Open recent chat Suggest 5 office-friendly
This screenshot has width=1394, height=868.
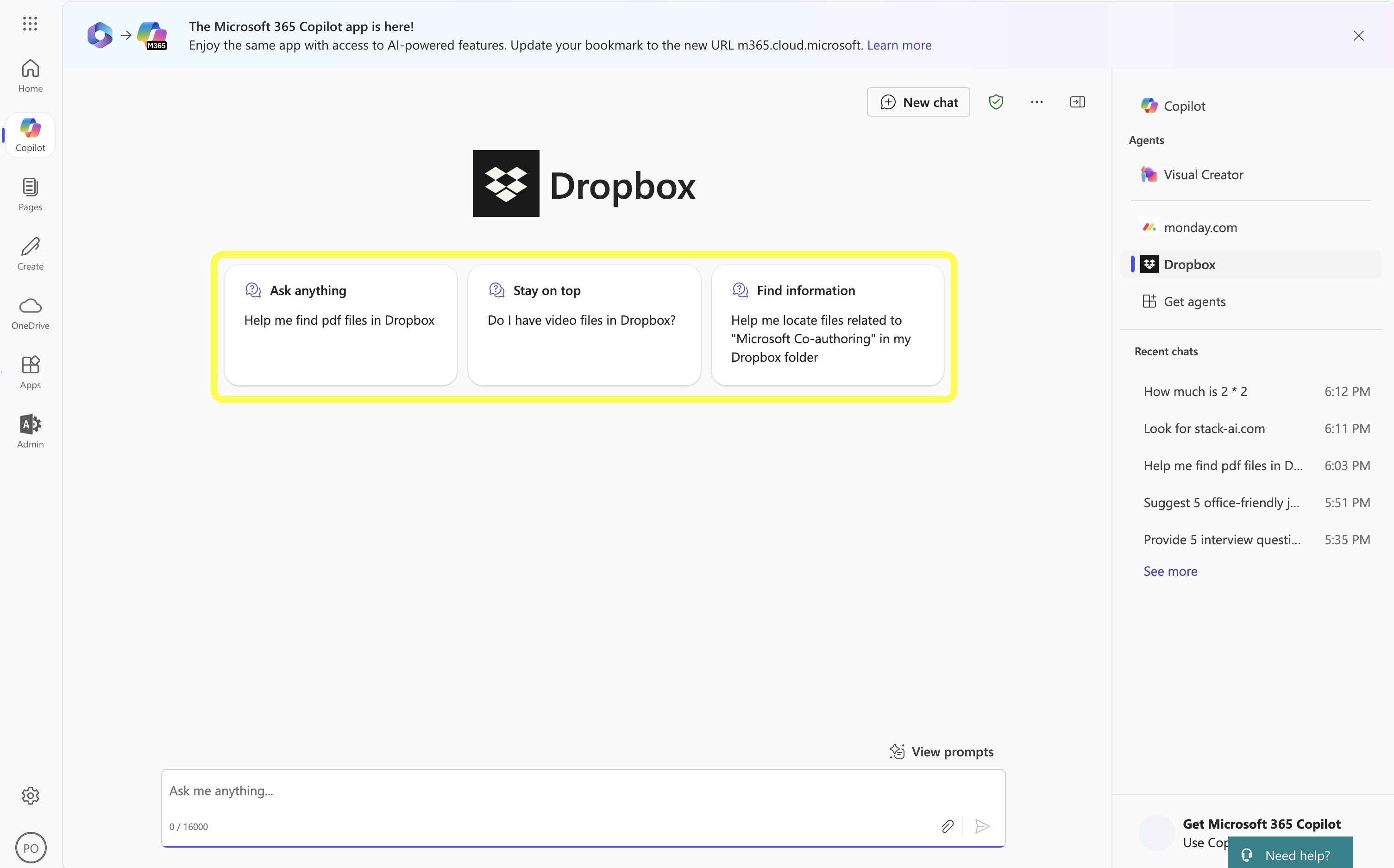pos(1256,502)
